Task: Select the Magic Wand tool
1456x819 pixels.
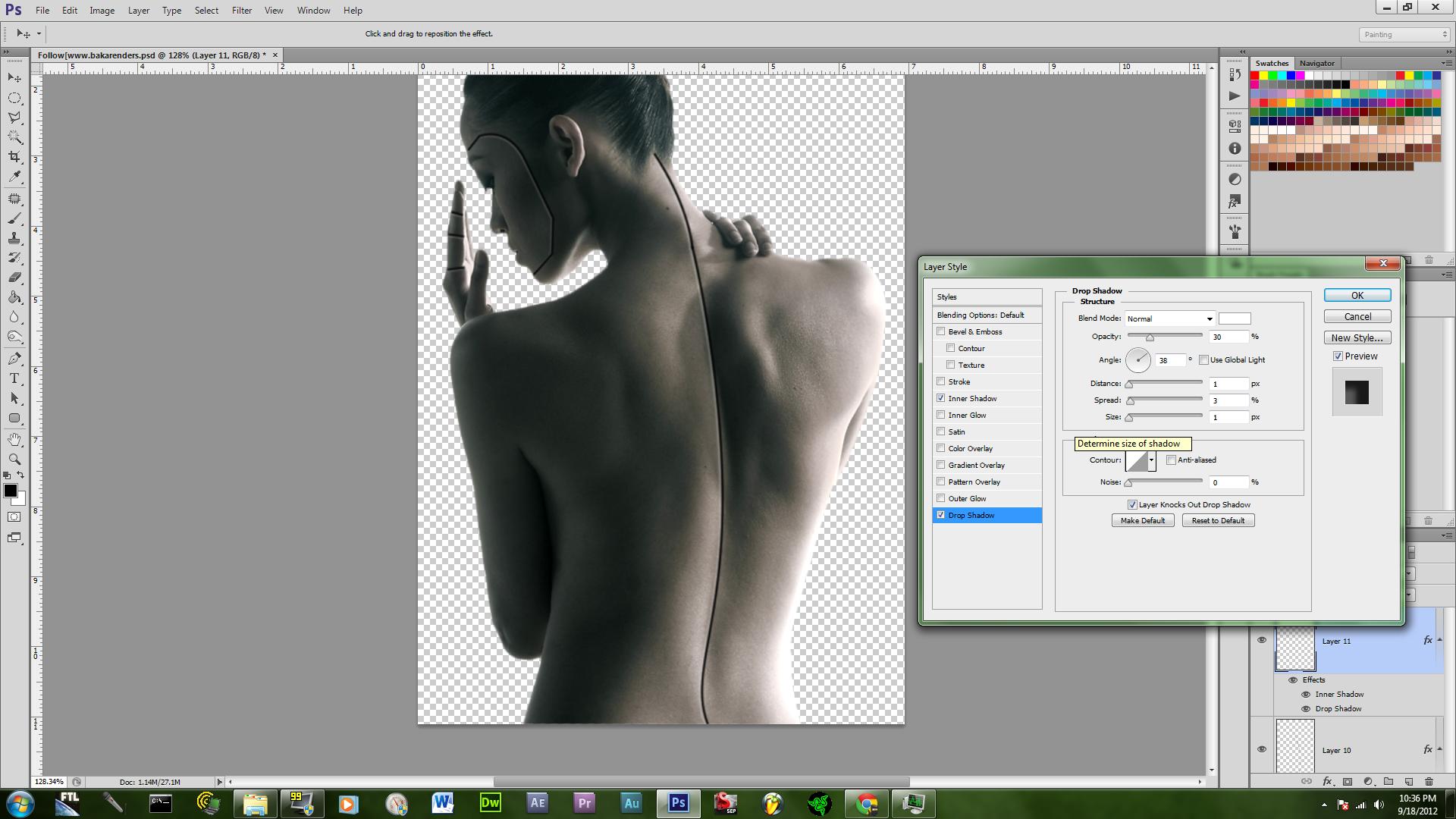Action: point(14,137)
